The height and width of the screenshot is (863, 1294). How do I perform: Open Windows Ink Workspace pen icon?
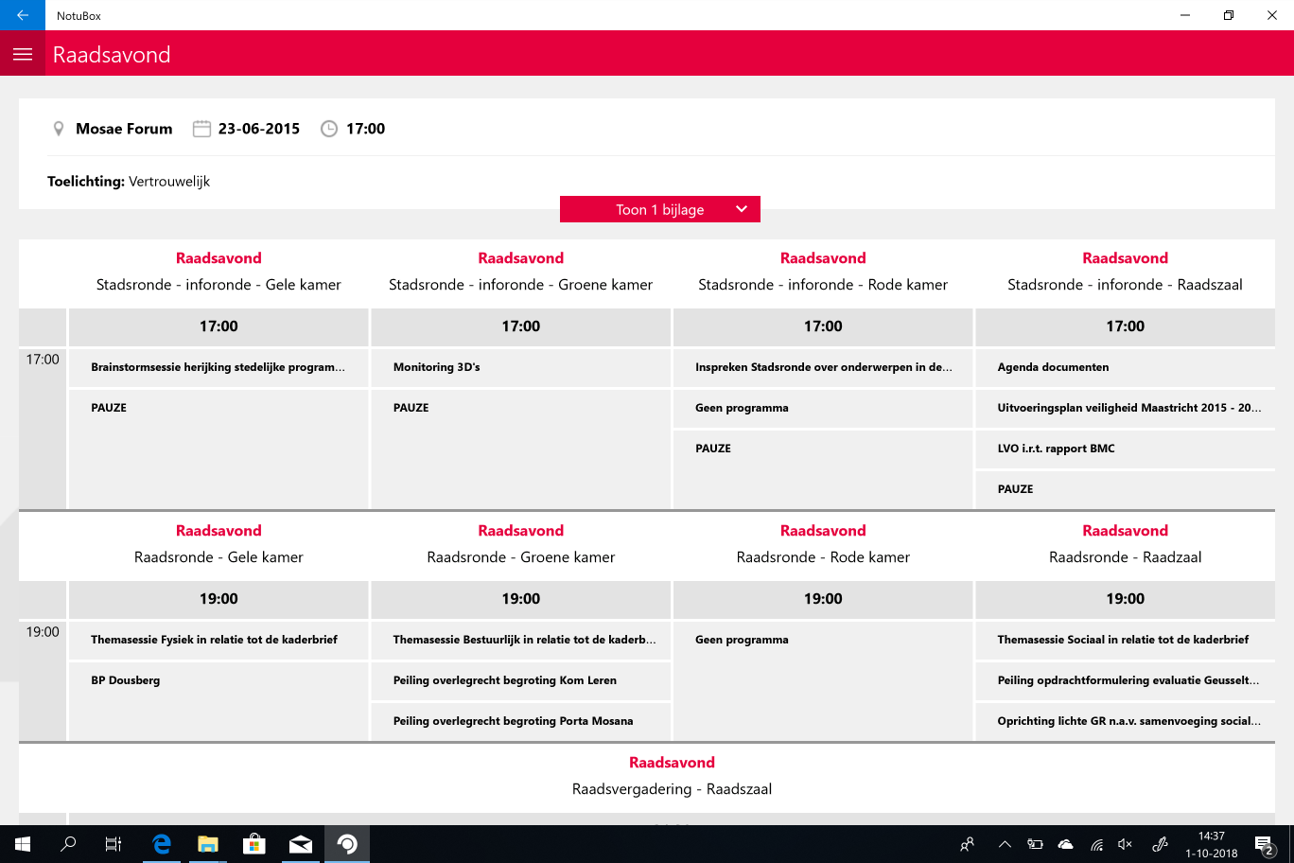click(x=1160, y=845)
